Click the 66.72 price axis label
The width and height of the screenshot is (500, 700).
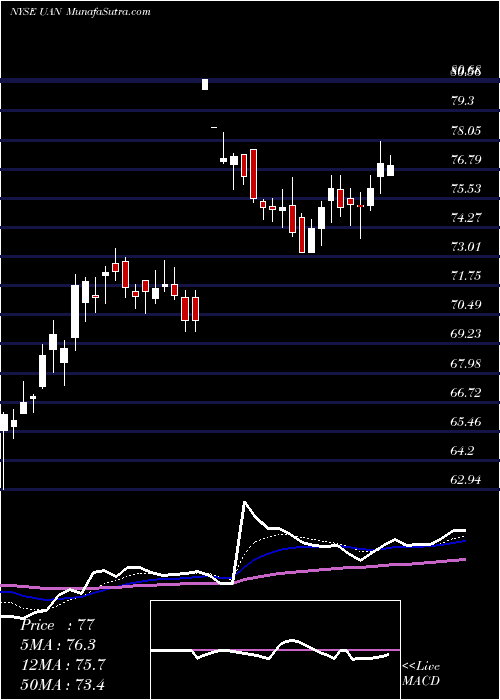[466, 392]
